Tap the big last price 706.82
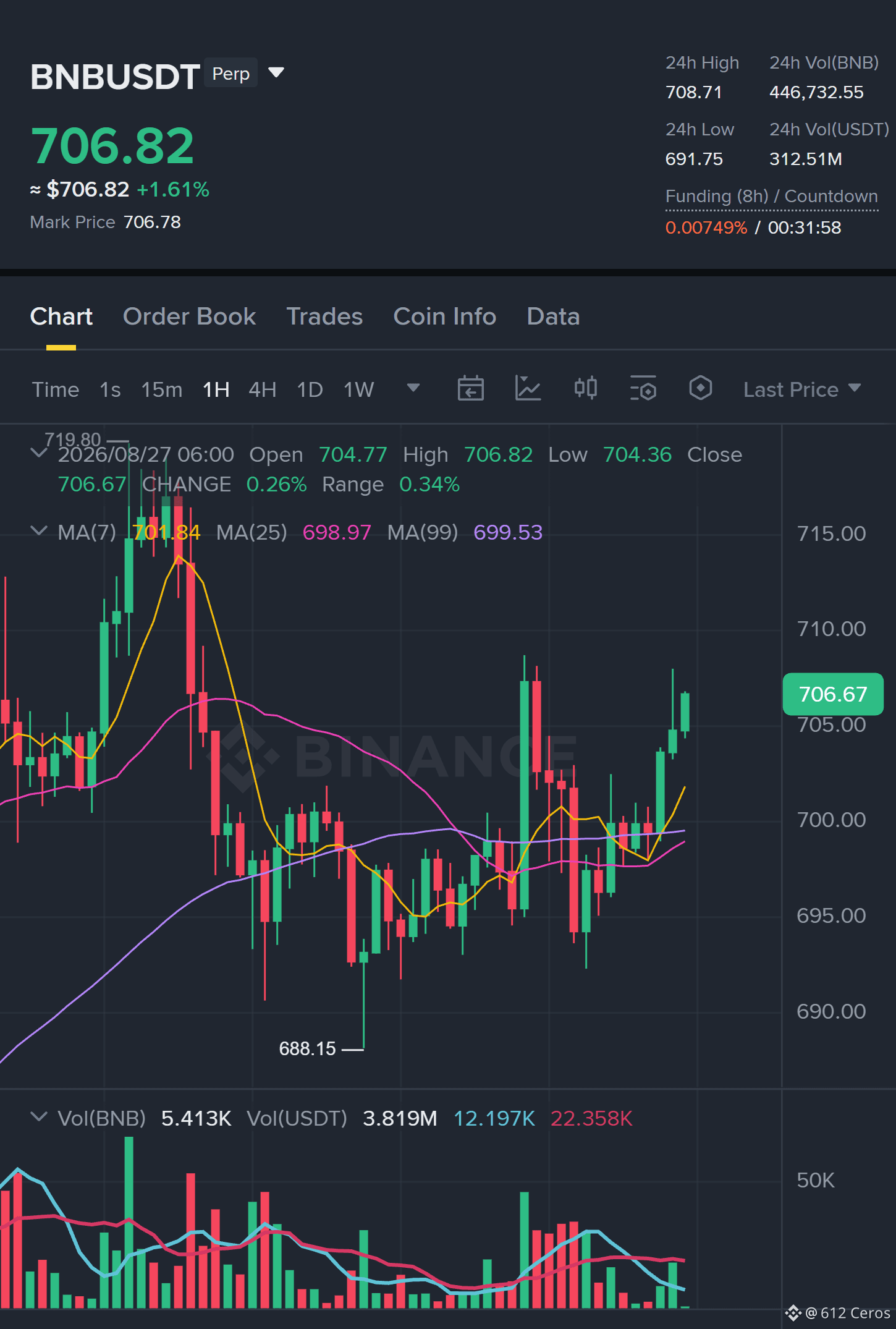This screenshot has width=896, height=1329. [112, 146]
